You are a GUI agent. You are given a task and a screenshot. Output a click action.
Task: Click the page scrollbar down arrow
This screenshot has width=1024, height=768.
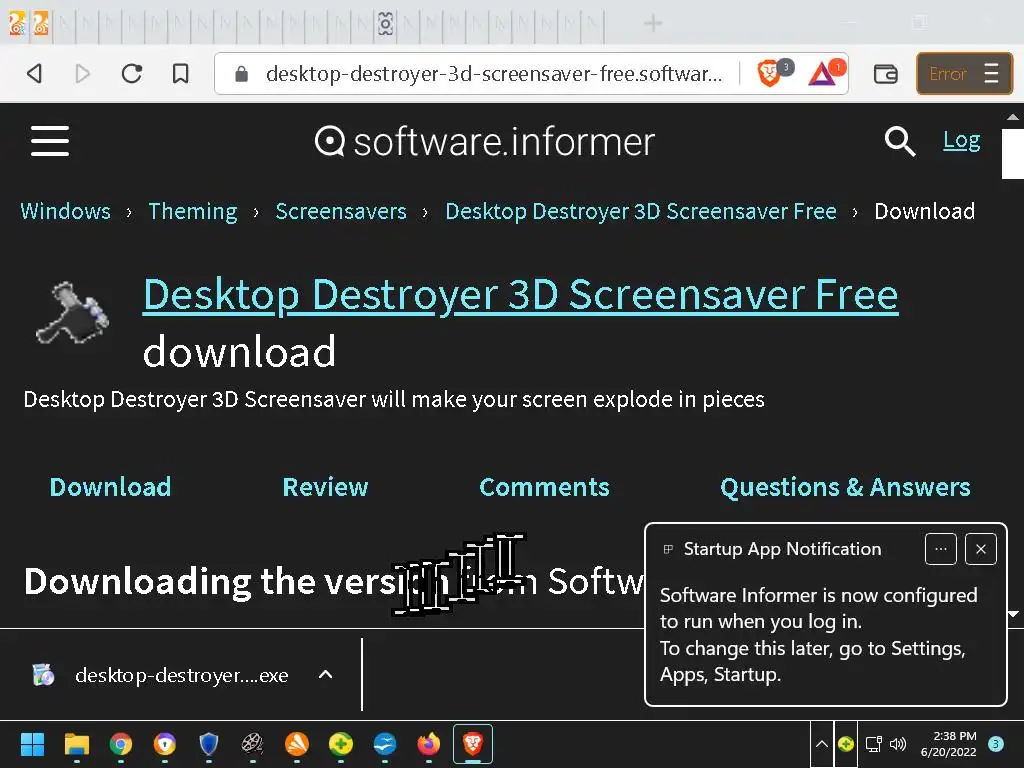[1013, 614]
